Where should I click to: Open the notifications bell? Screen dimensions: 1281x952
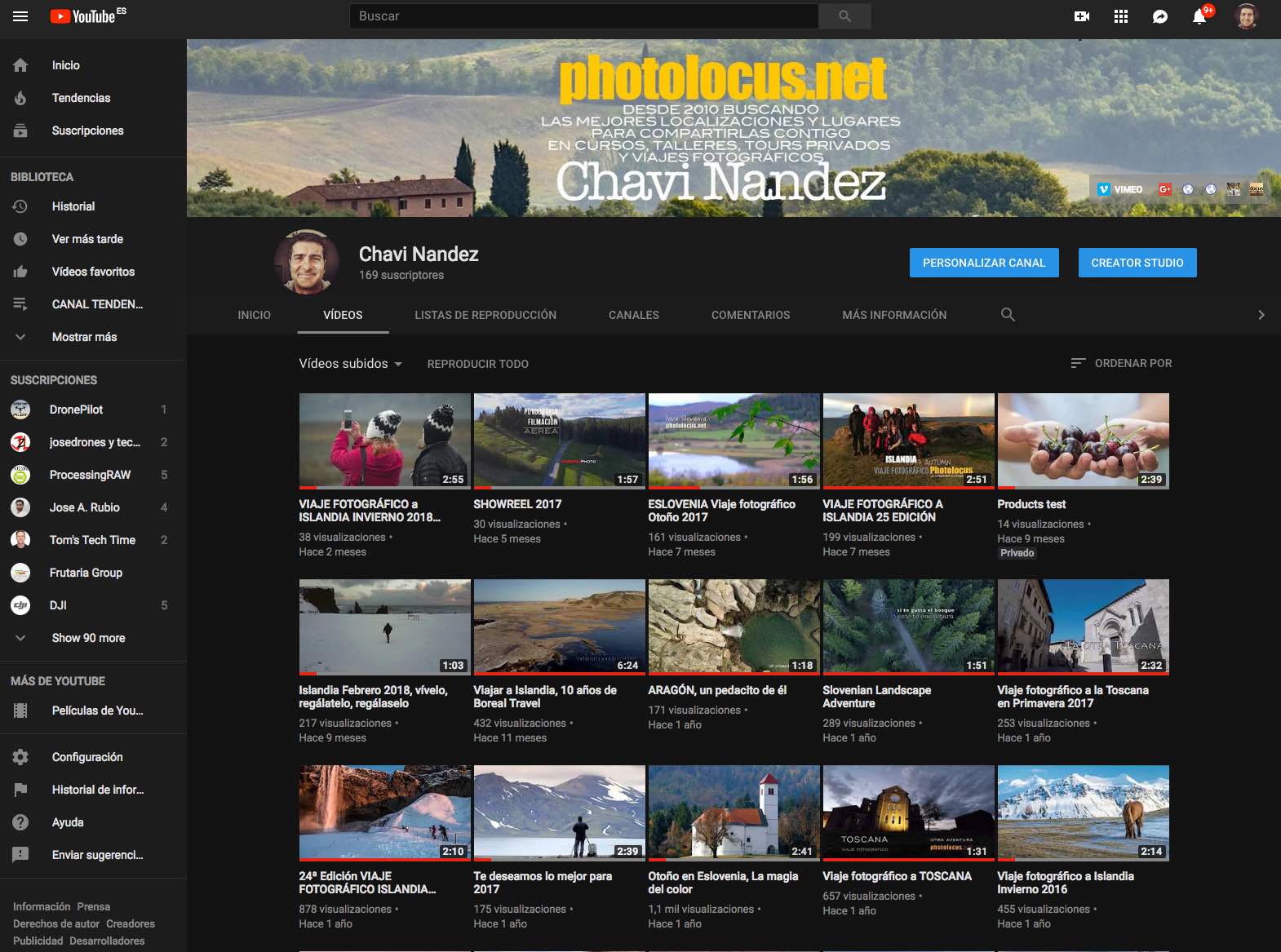pyautogui.click(x=1199, y=16)
